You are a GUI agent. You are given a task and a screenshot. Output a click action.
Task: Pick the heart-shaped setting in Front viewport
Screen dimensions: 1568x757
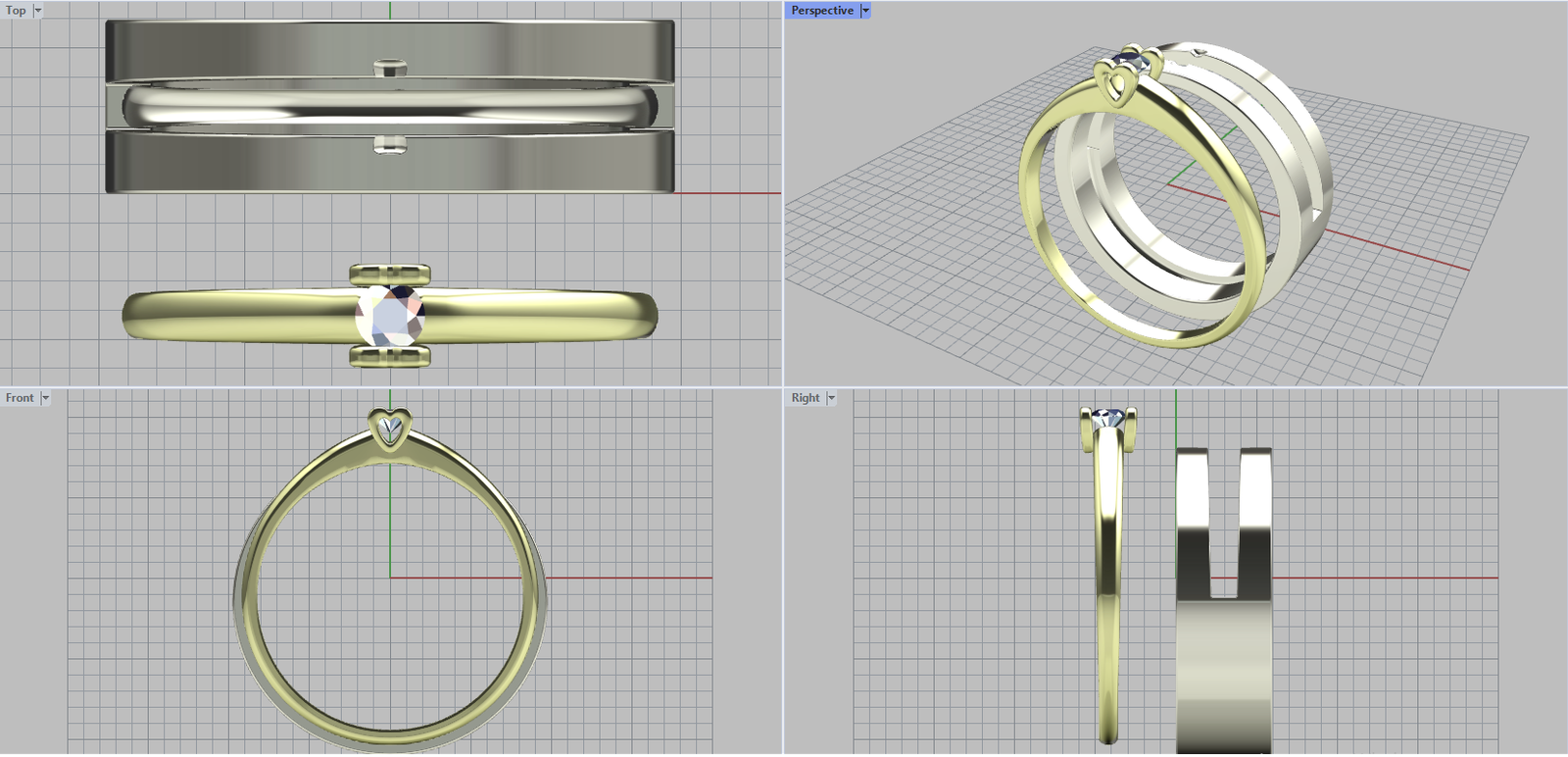pyautogui.click(x=390, y=429)
